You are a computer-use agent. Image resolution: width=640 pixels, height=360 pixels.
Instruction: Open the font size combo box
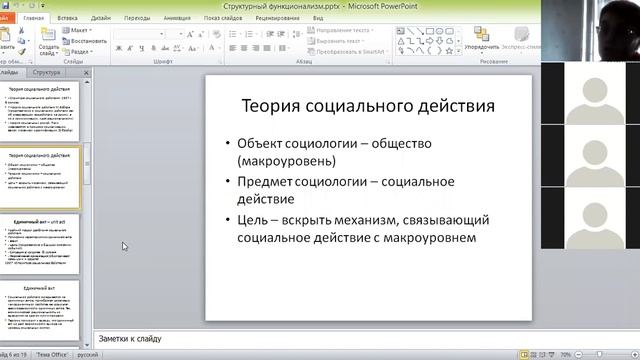click(x=176, y=34)
